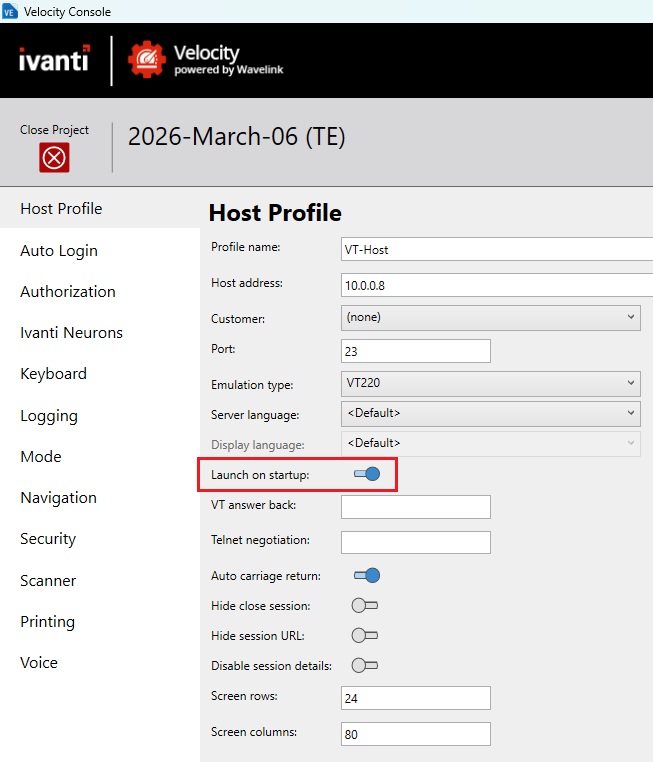Click the Host Profile page heading

click(275, 213)
